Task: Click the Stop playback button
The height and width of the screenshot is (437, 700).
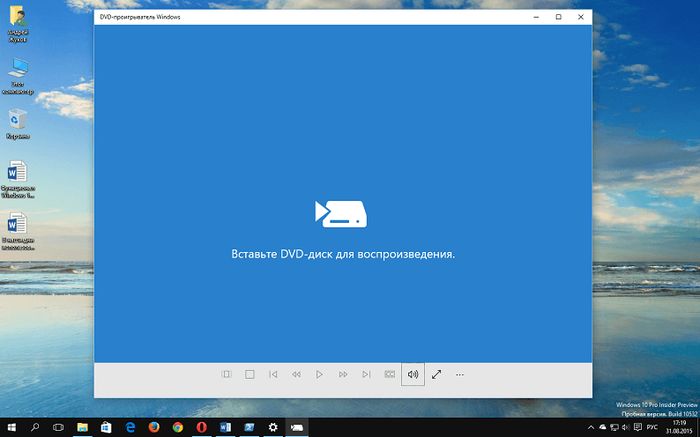Action: (x=250, y=374)
